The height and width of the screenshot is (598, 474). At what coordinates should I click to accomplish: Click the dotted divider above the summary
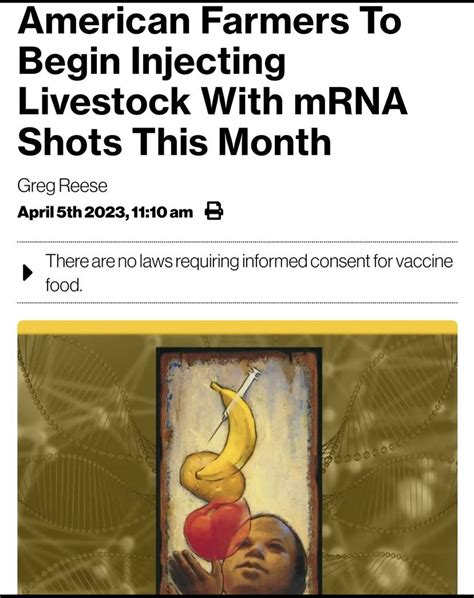237,242
